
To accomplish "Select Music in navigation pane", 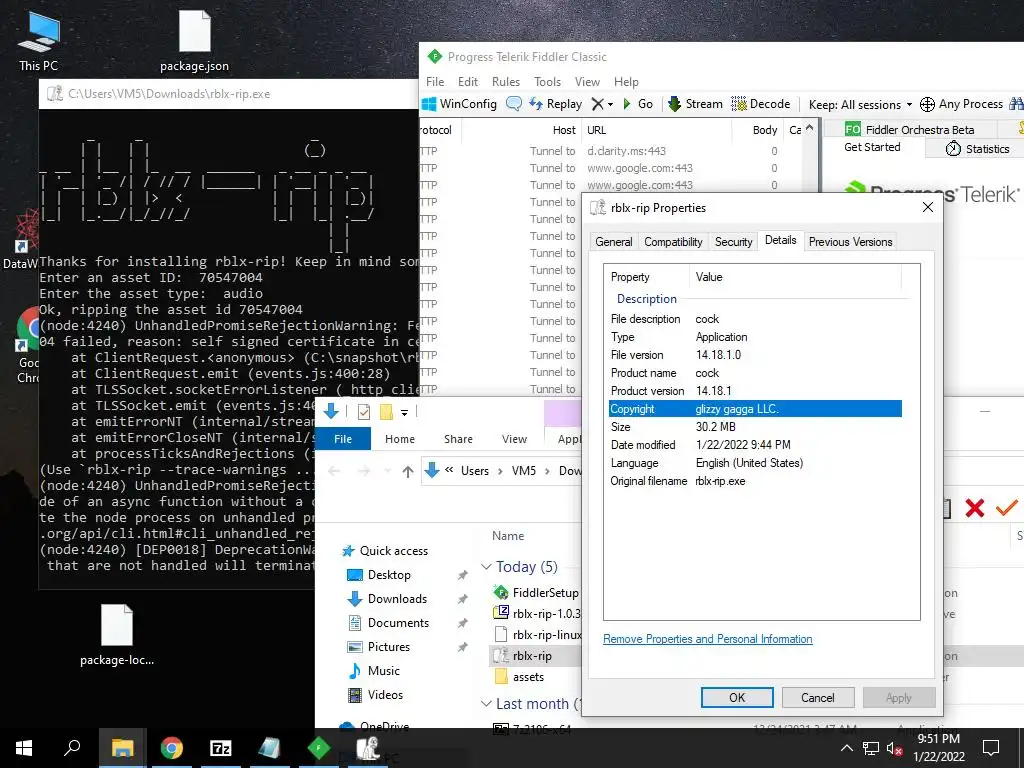I will point(383,671).
